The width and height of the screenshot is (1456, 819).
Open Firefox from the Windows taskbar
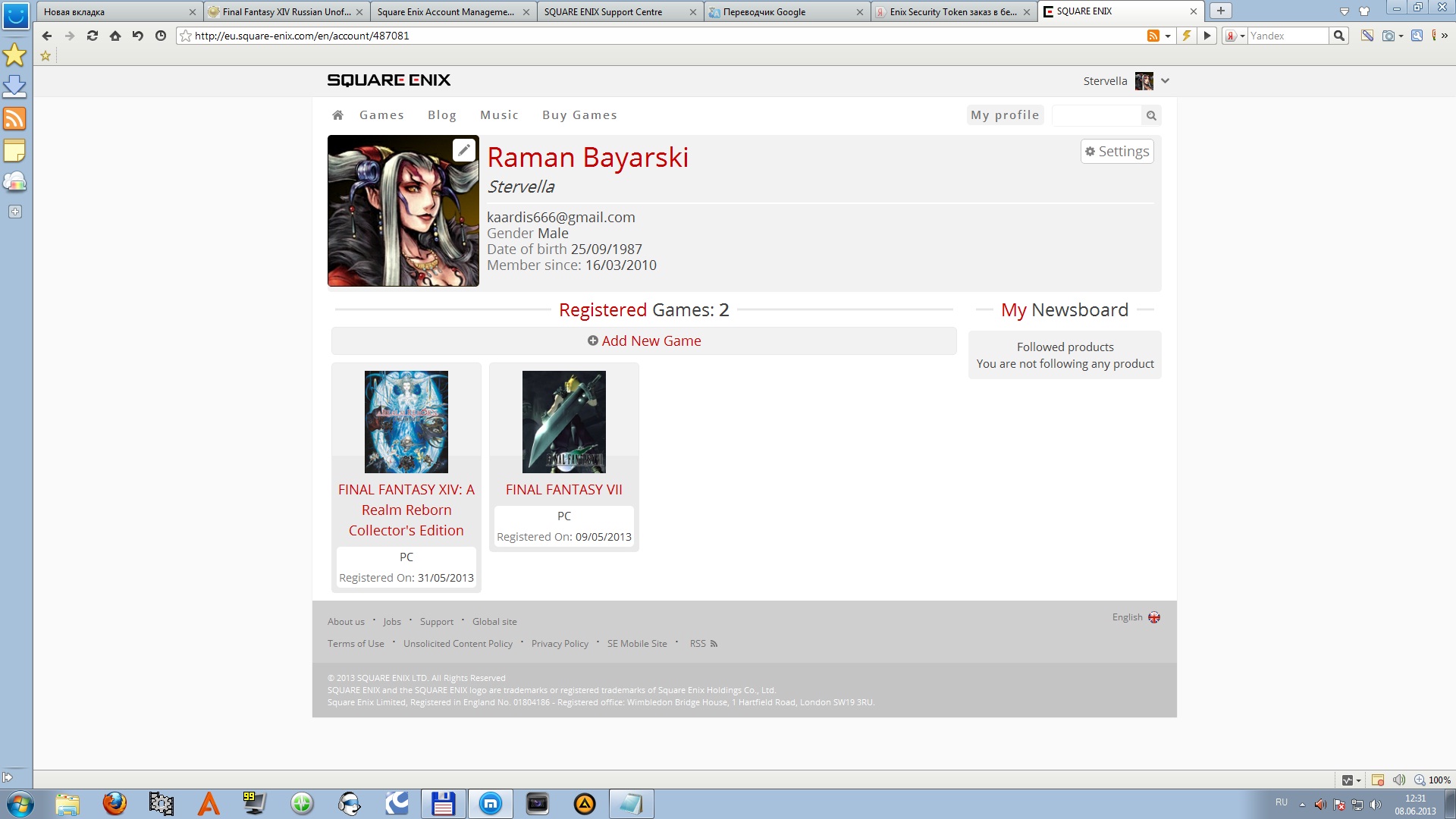tap(115, 803)
